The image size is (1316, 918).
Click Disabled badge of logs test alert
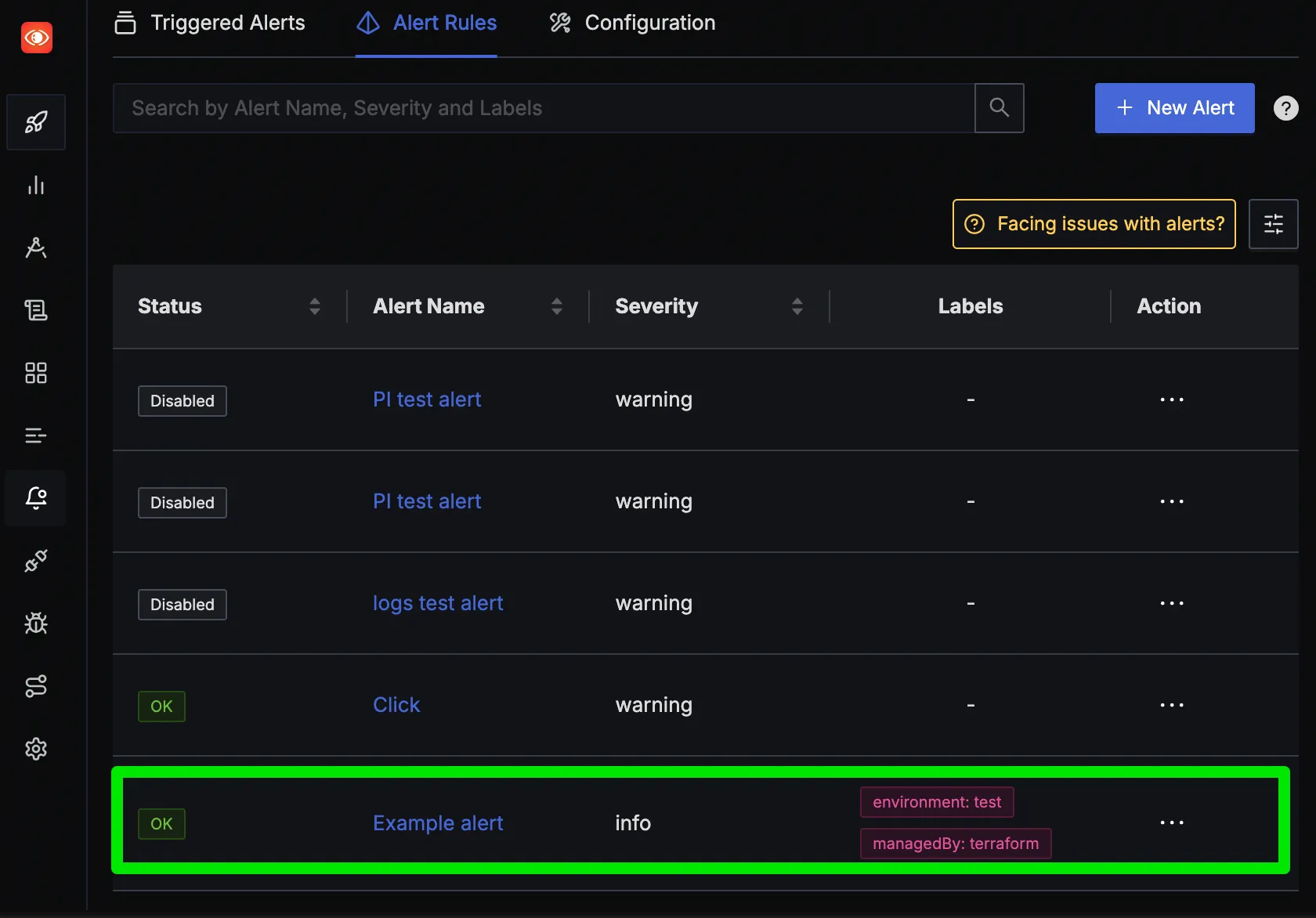(x=183, y=605)
